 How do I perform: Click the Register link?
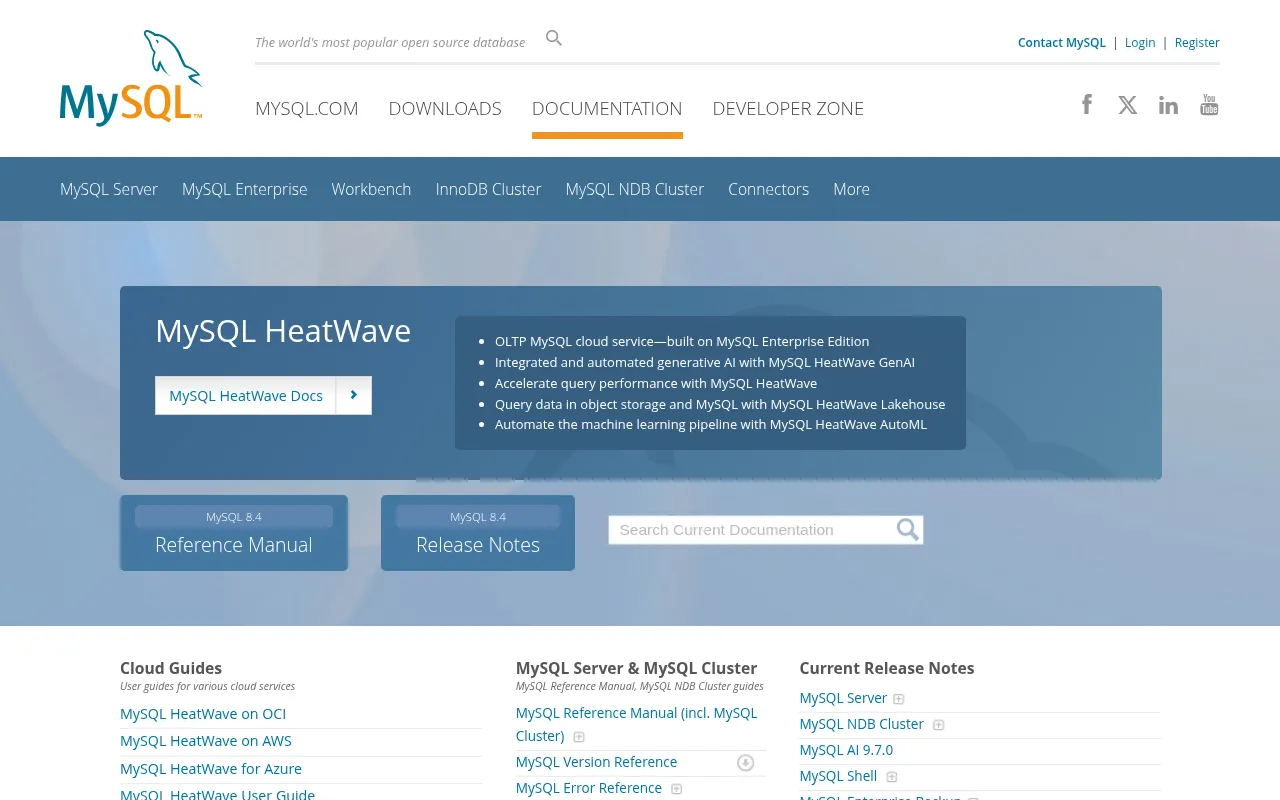[x=1197, y=42]
